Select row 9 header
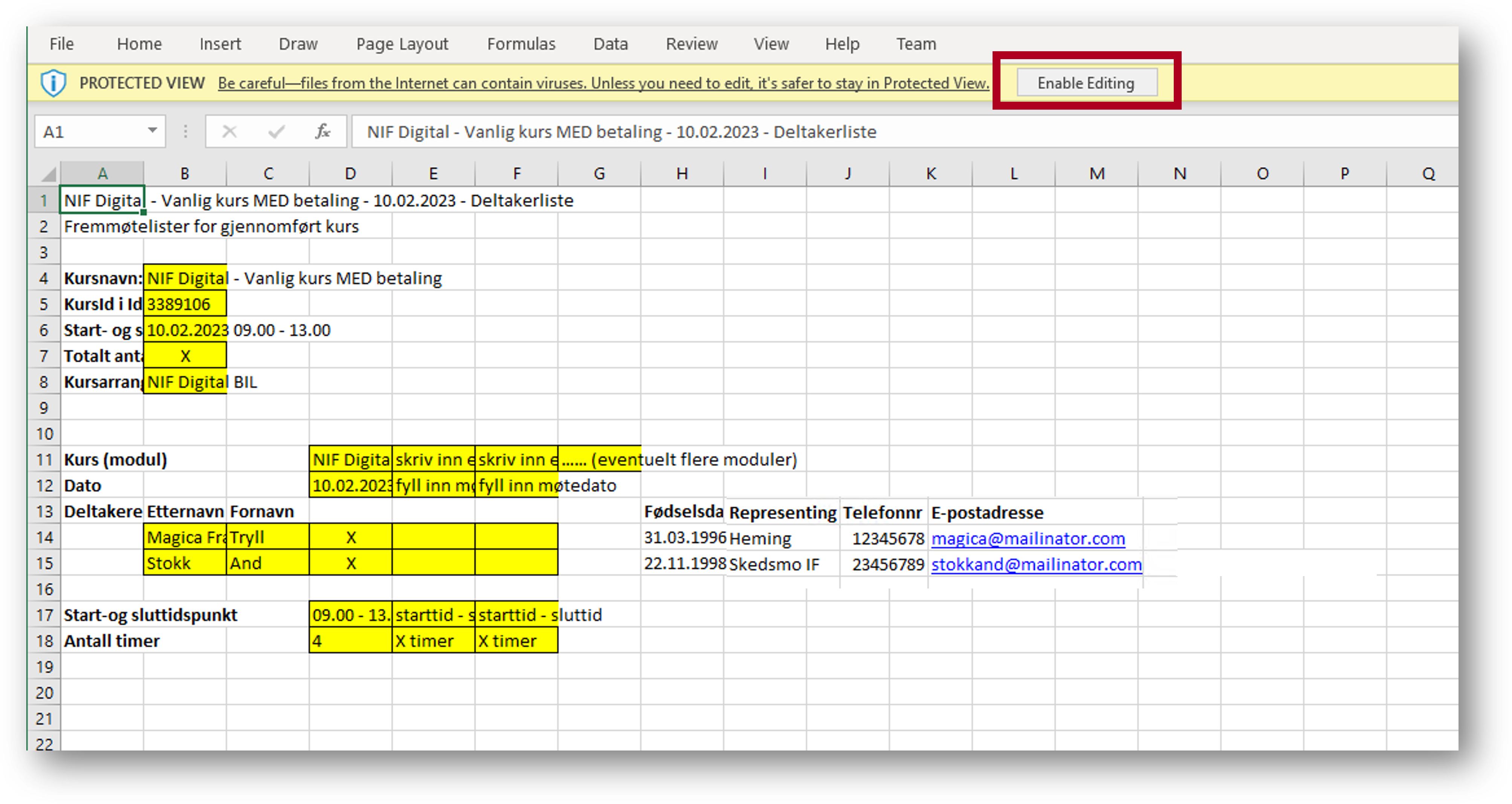 click(x=44, y=407)
